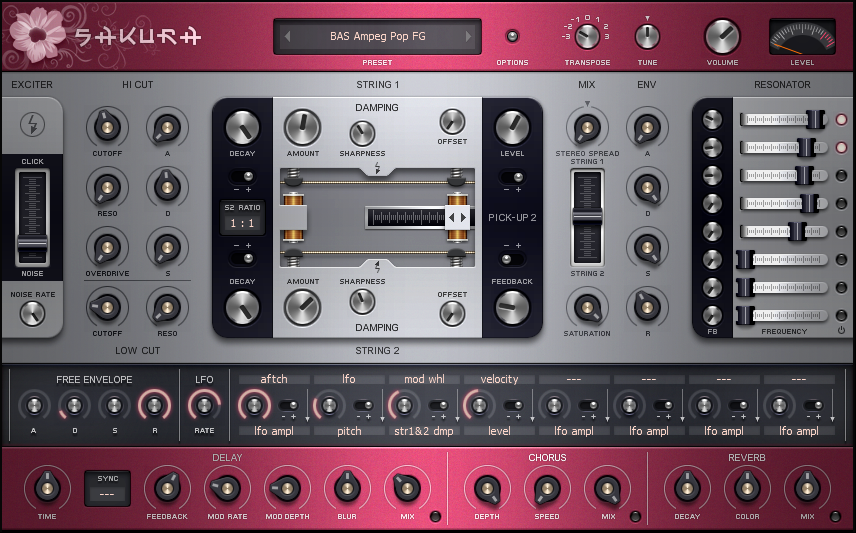Image resolution: width=856 pixels, height=533 pixels.
Task: Click the String 2 exciter position marker
Action: click(x=378, y=266)
